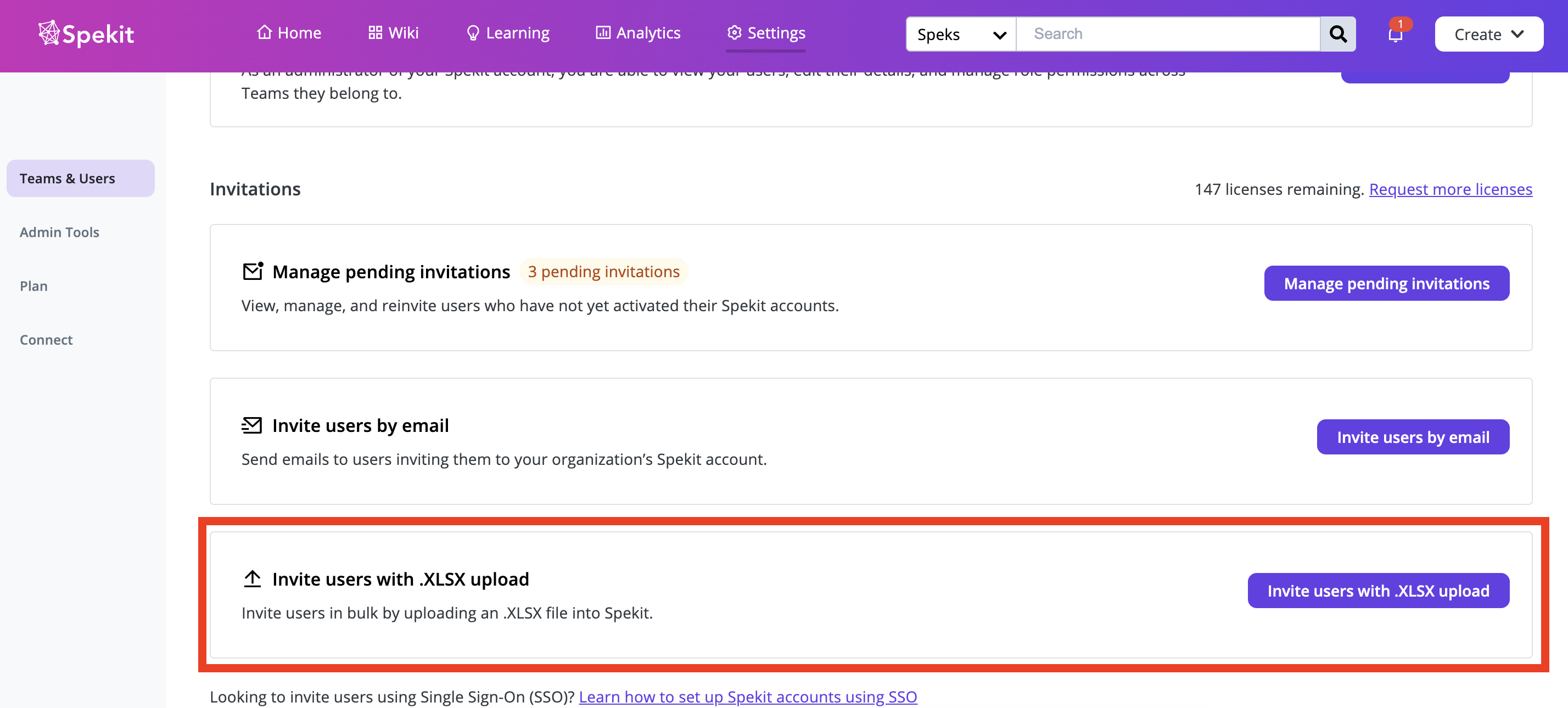Open Plan in sidebar
Image resolution: width=1568 pixels, height=708 pixels.
click(x=33, y=286)
